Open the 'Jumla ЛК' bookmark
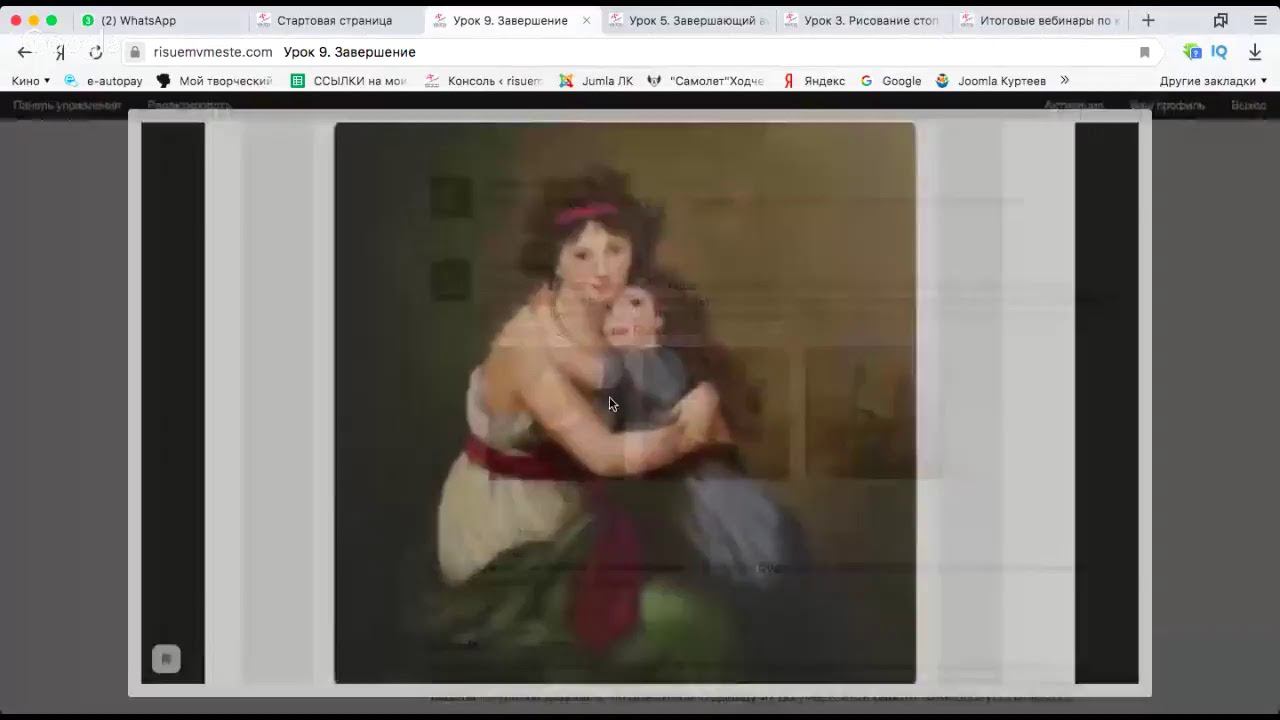The image size is (1280, 720). (x=596, y=81)
